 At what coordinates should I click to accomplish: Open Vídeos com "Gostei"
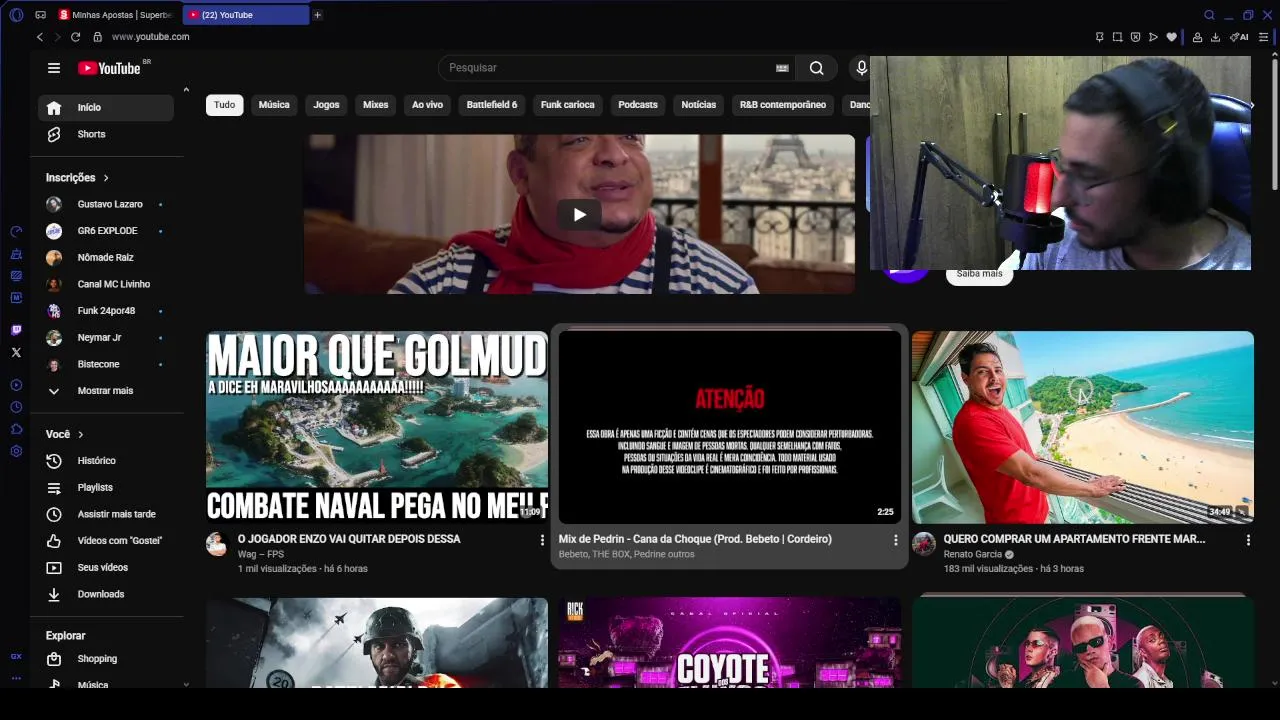click(x=106, y=541)
